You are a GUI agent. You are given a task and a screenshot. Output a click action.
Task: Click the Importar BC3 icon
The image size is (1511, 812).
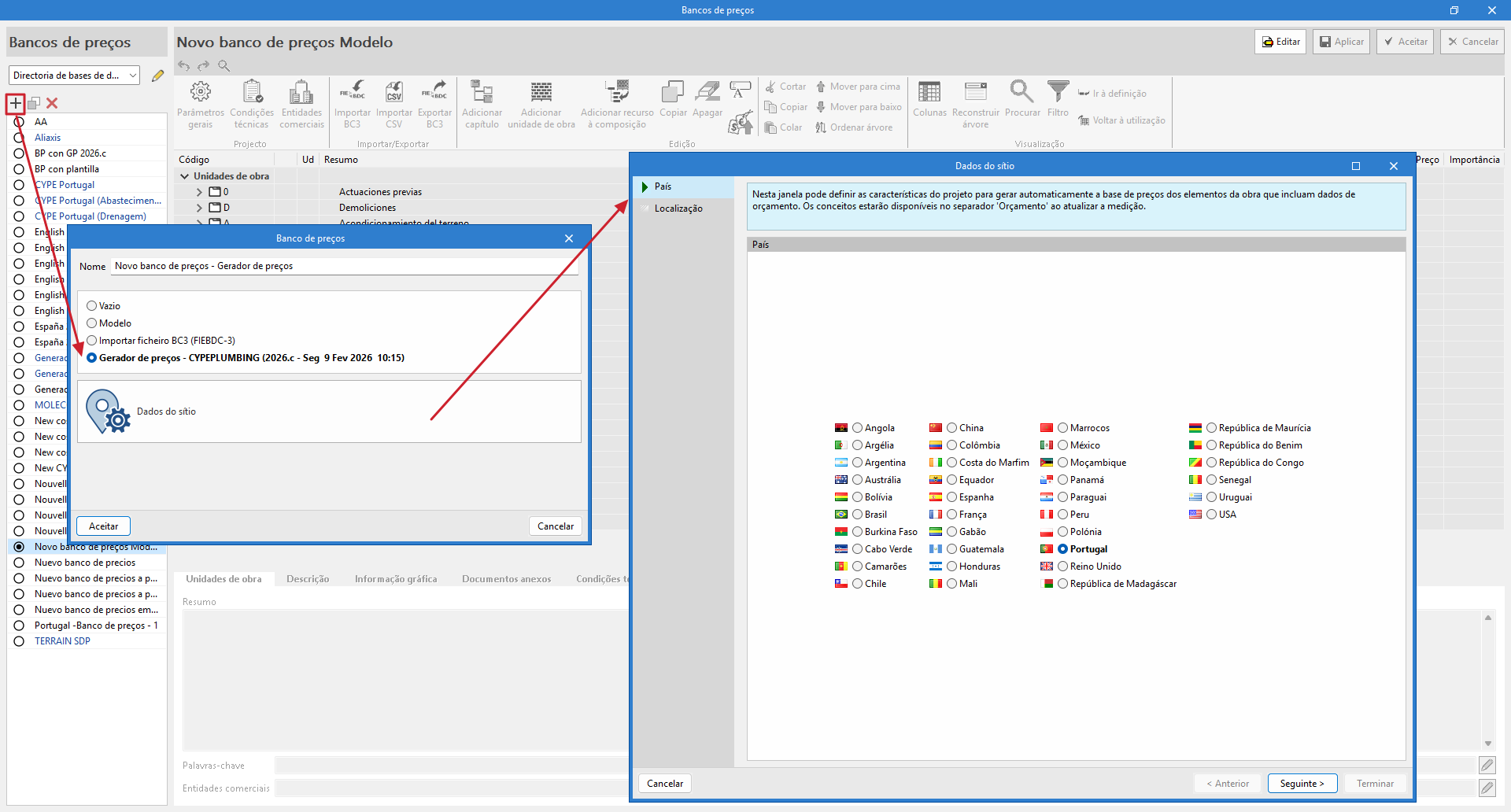[x=352, y=104]
